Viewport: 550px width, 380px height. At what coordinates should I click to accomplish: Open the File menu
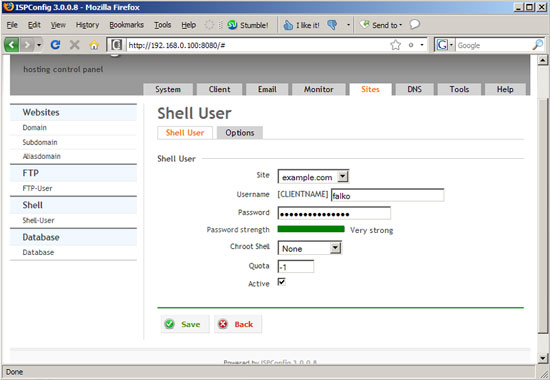click(x=12, y=25)
